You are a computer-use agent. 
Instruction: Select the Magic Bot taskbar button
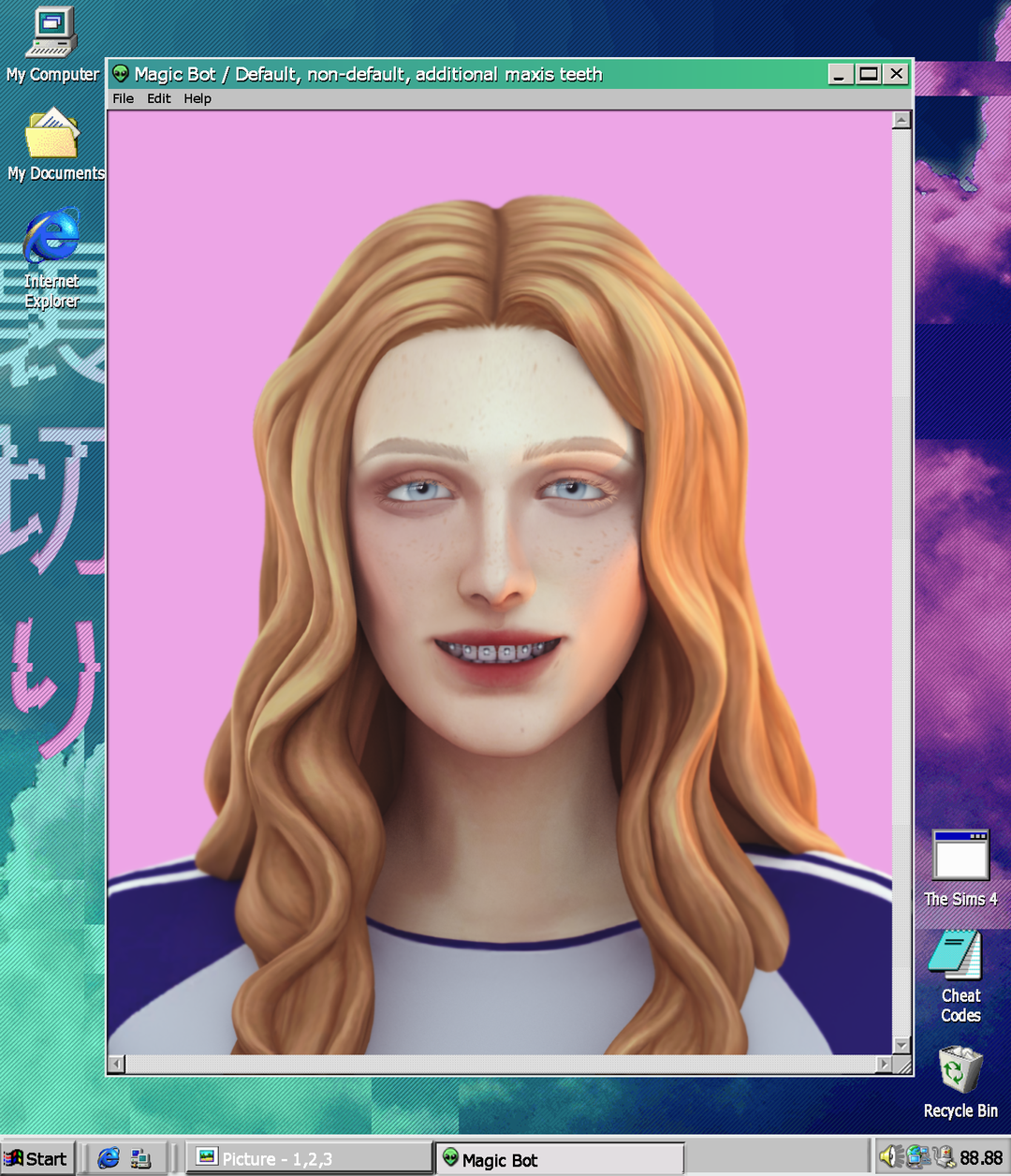point(560,1159)
